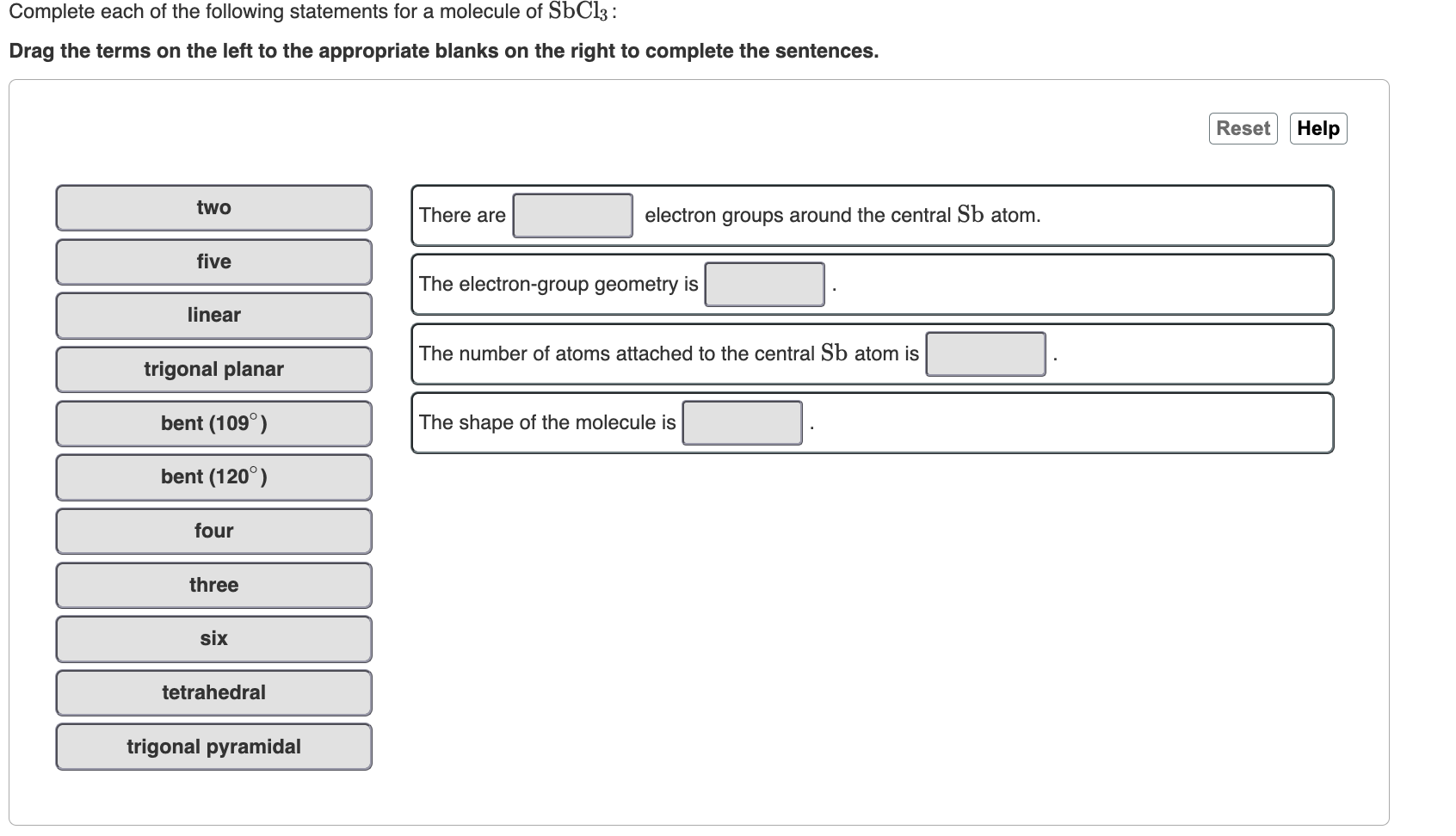Select the "three" term tile
Screen dimensions: 1456x836
(213, 585)
